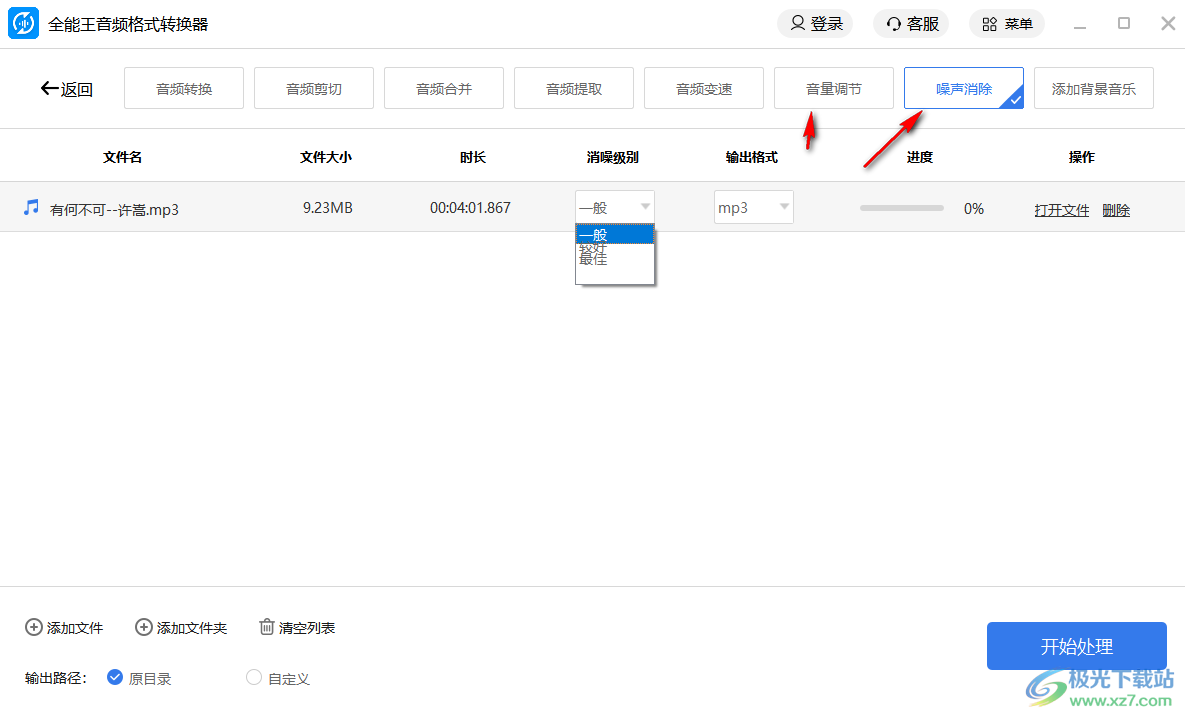Open the mp3 output format dropdown
1185x717 pixels.
coord(753,206)
